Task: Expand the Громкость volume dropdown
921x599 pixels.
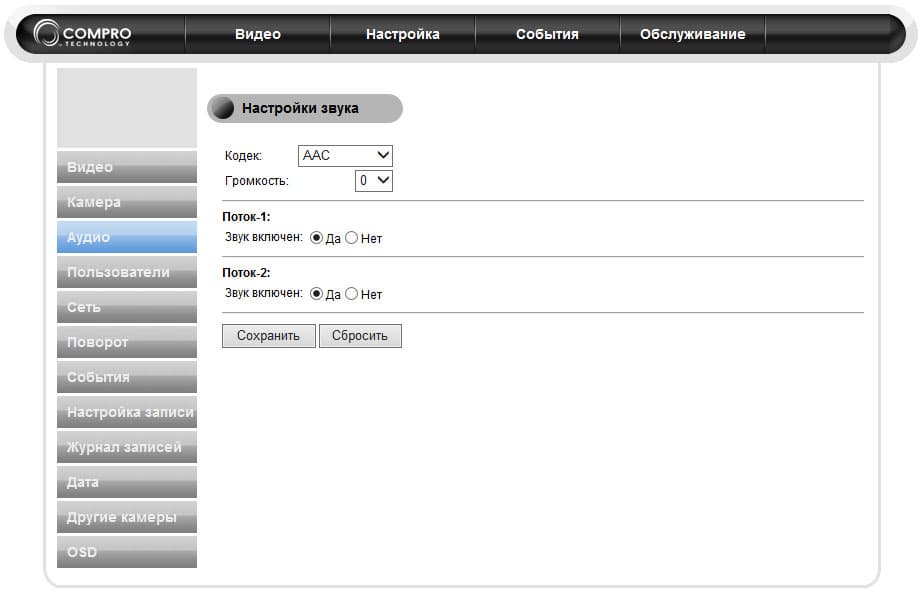Action: click(374, 180)
